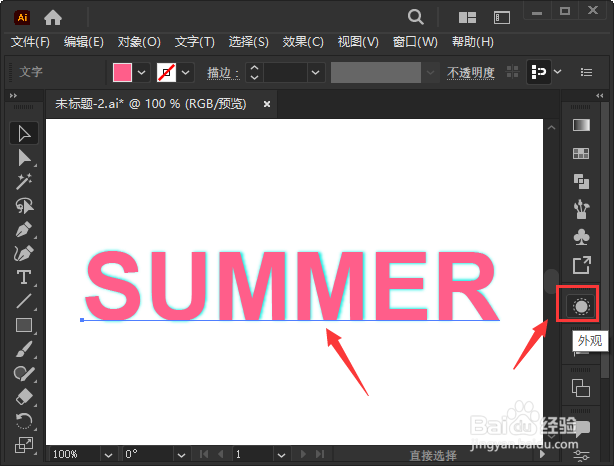Click the 不透明度 opacity link
The image size is (614, 466).
pyautogui.click(x=471, y=73)
